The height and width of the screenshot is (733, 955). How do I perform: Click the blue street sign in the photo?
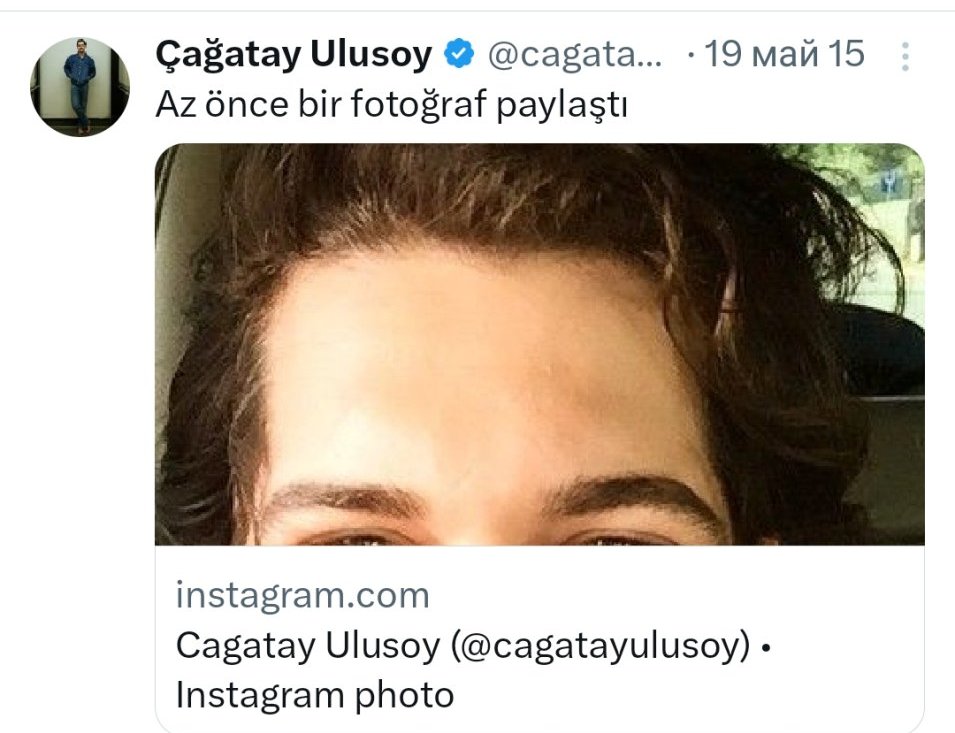click(x=890, y=181)
